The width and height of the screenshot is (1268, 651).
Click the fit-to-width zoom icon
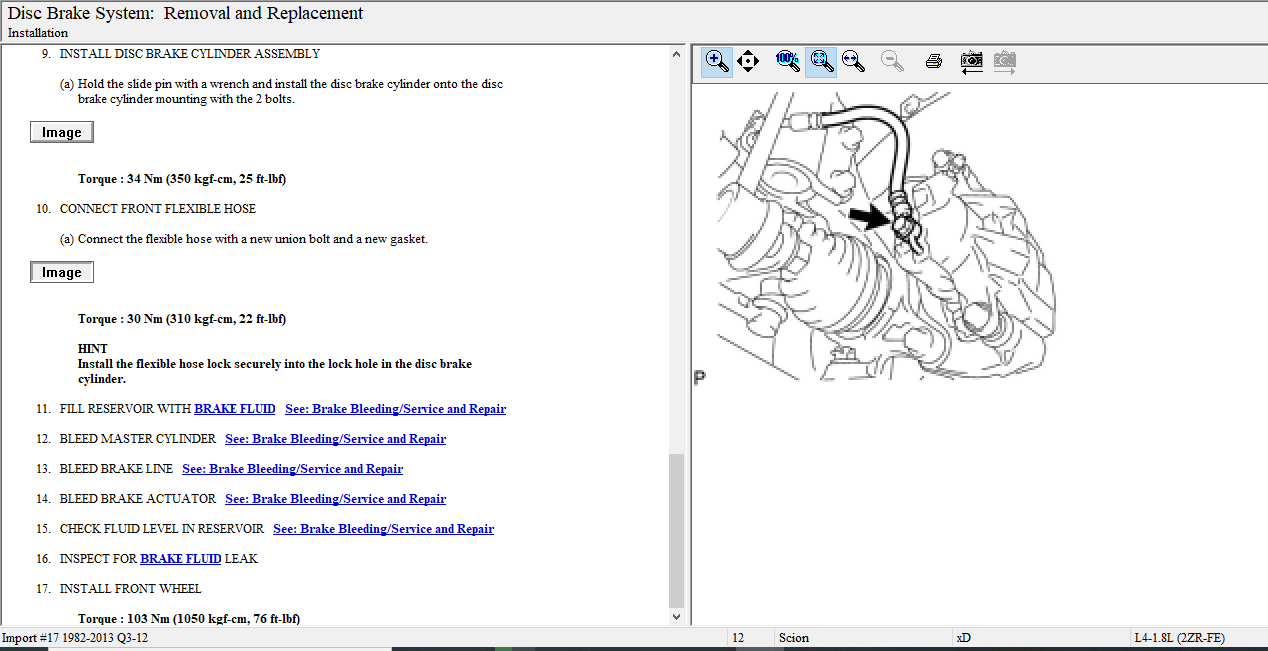pyautogui.click(x=853, y=61)
